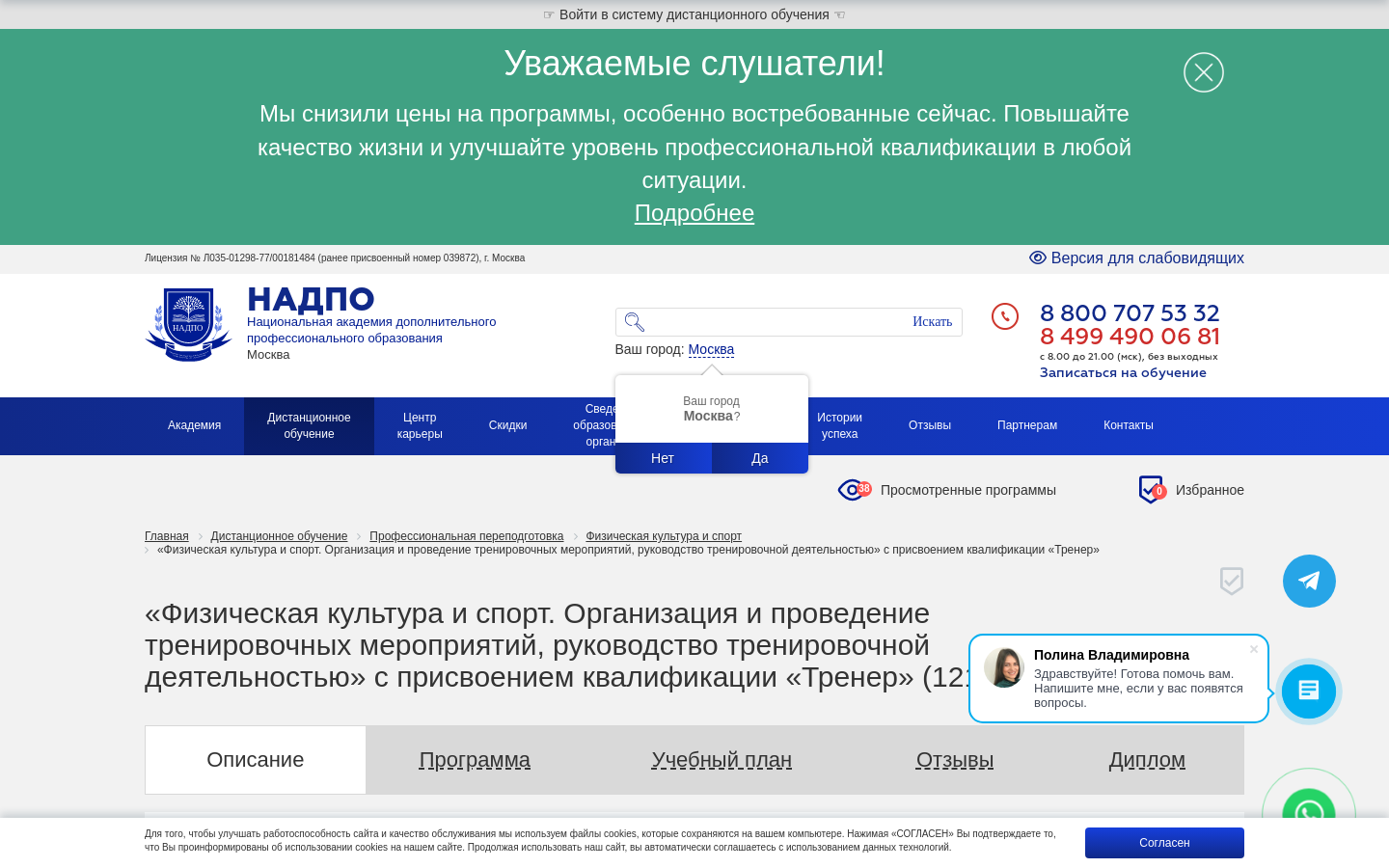Image resolution: width=1389 pixels, height=868 pixels.
Task: Close the green announcement banner
Action: tap(1204, 72)
